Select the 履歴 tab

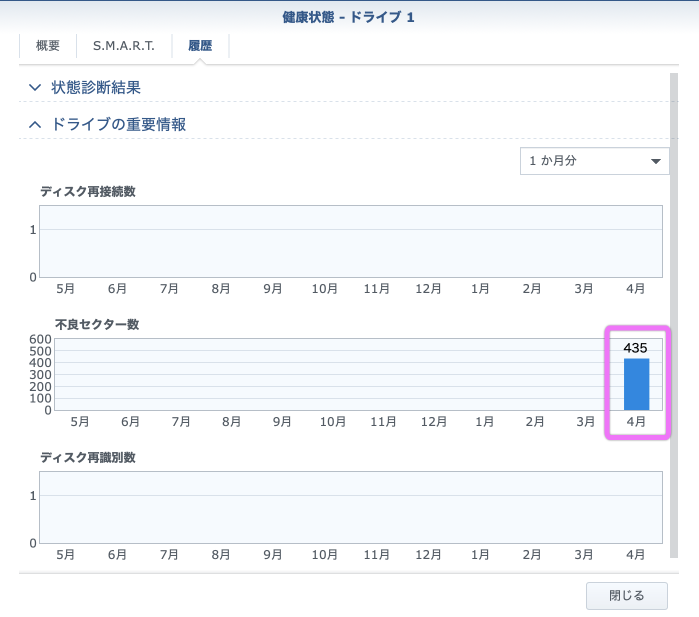coord(200,46)
